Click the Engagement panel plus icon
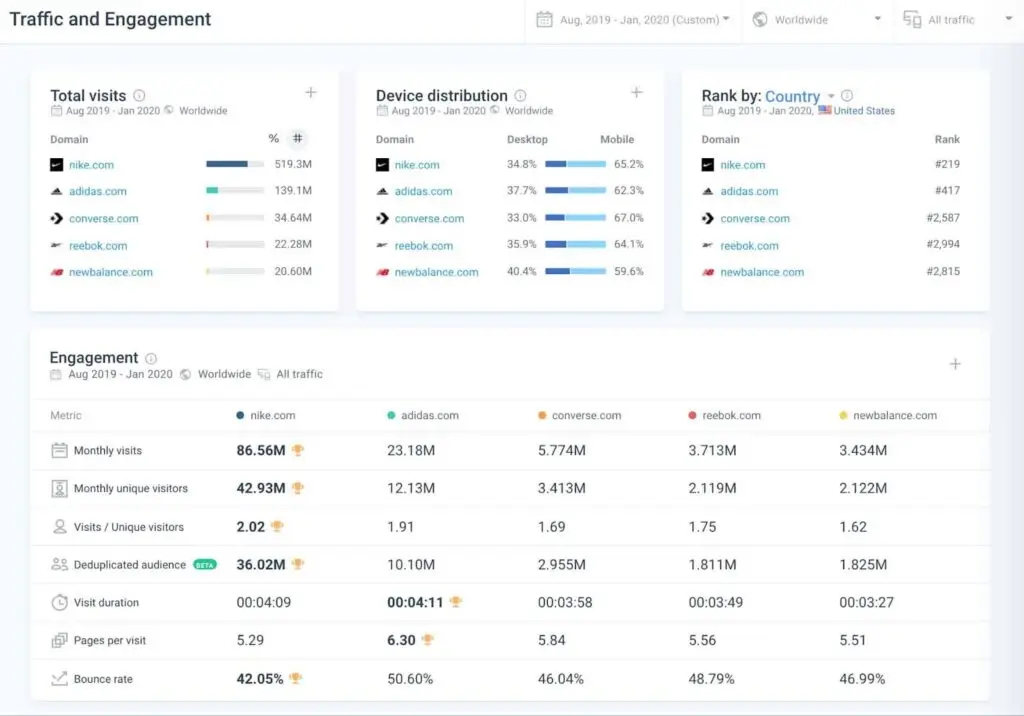Screen dimensions: 1024x716 956,365
